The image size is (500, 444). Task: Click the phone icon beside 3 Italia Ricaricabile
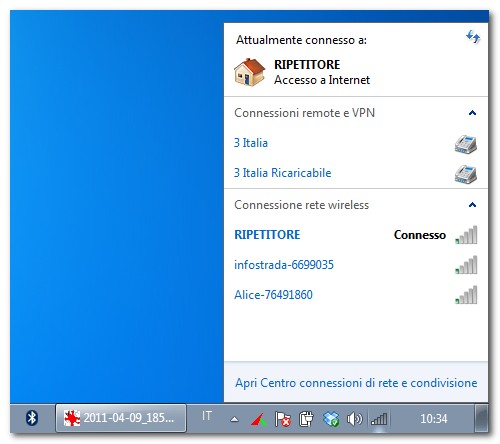(x=466, y=174)
